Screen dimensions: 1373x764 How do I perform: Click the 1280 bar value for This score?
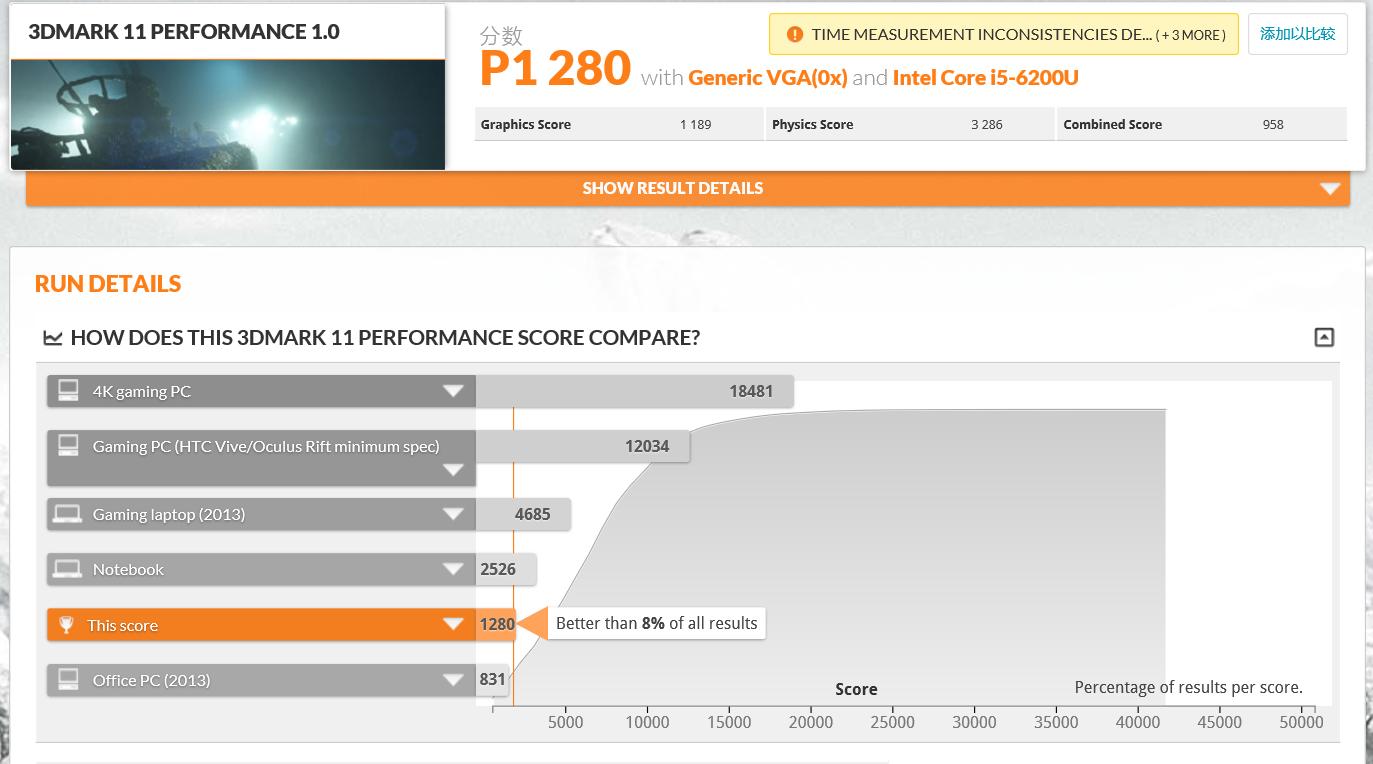tap(497, 625)
